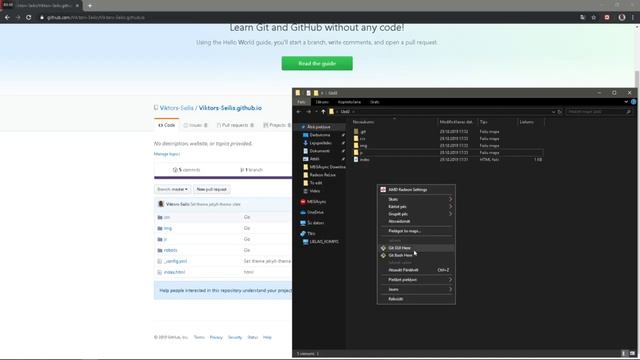Click Explorer address bar refresh icon

tap(560, 111)
